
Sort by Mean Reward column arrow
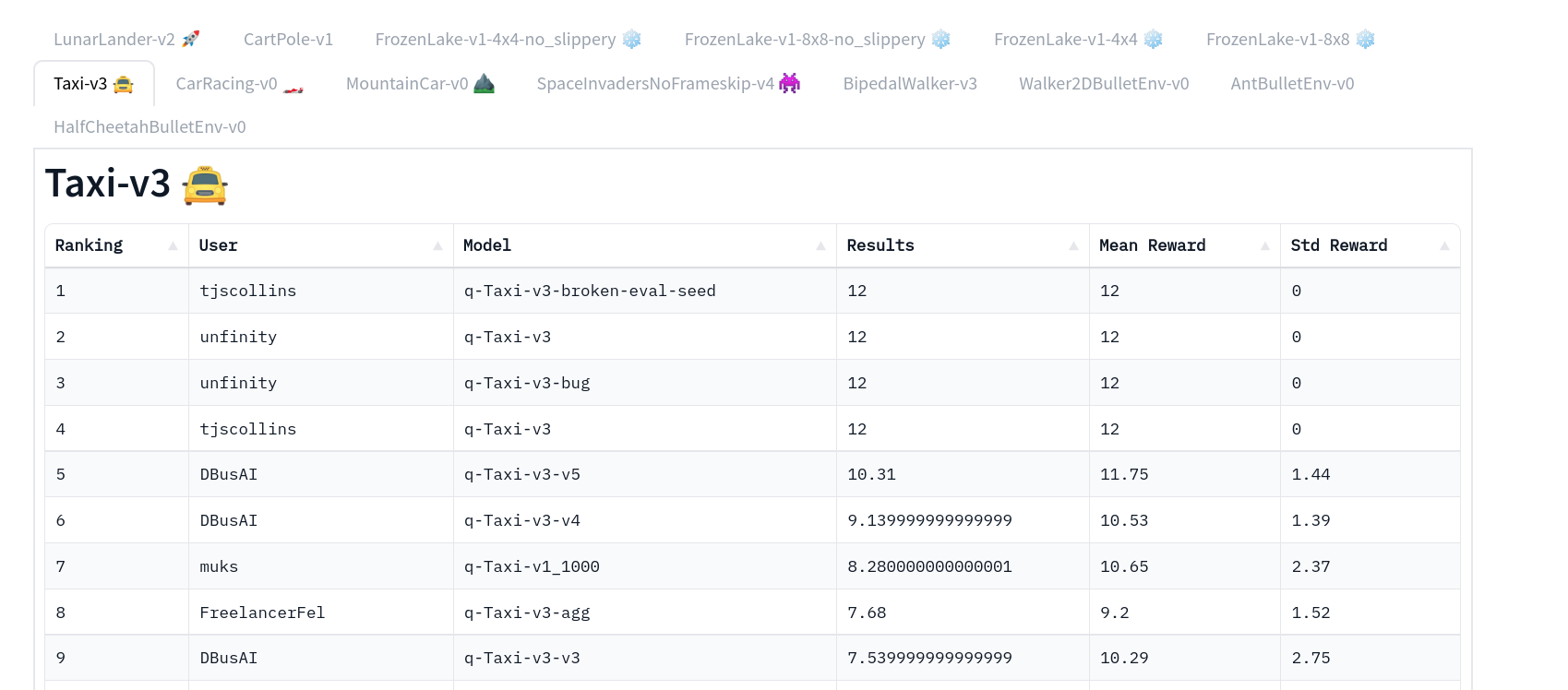coord(1264,245)
